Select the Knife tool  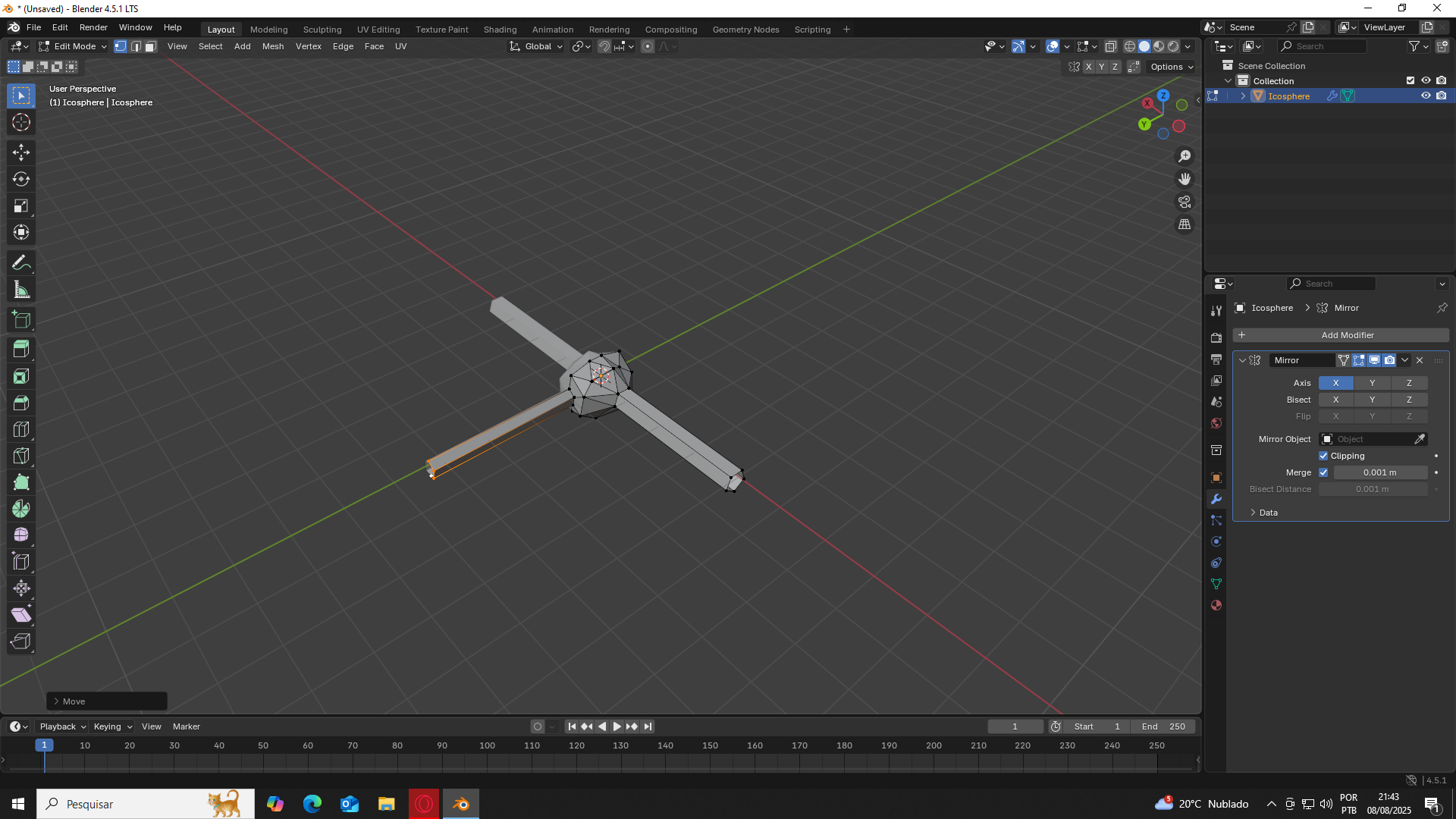point(21,456)
